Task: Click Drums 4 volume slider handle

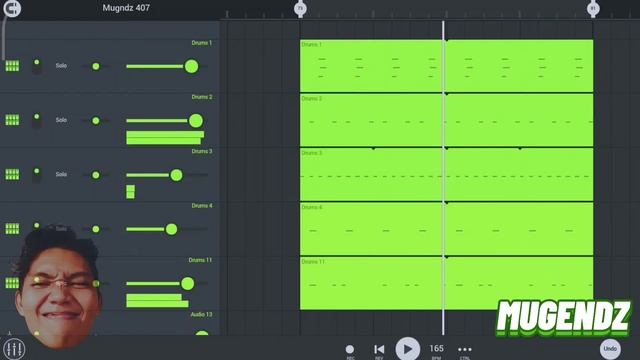Action: [x=171, y=229]
